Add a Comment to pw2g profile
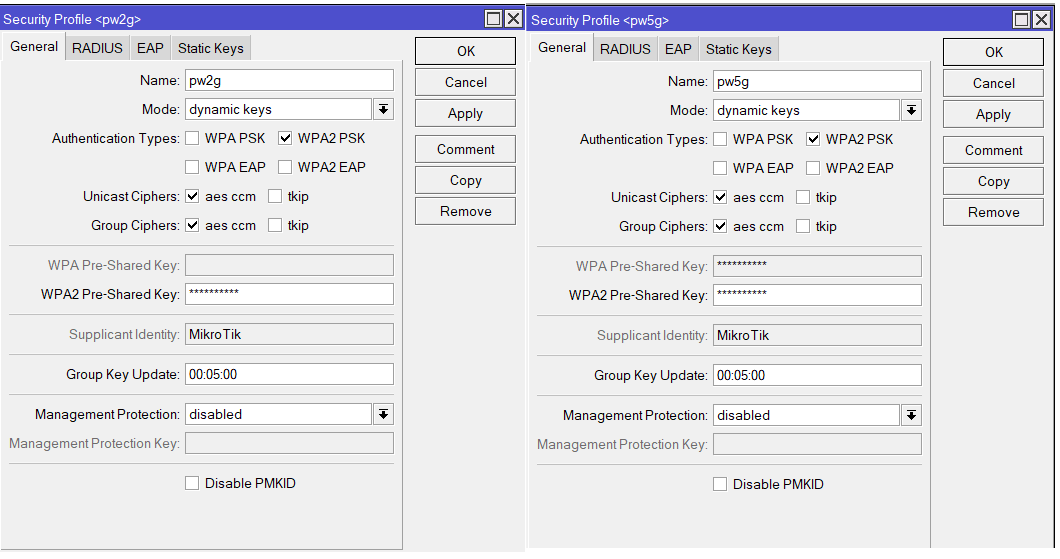This screenshot has height=559, width=1060. click(465, 149)
